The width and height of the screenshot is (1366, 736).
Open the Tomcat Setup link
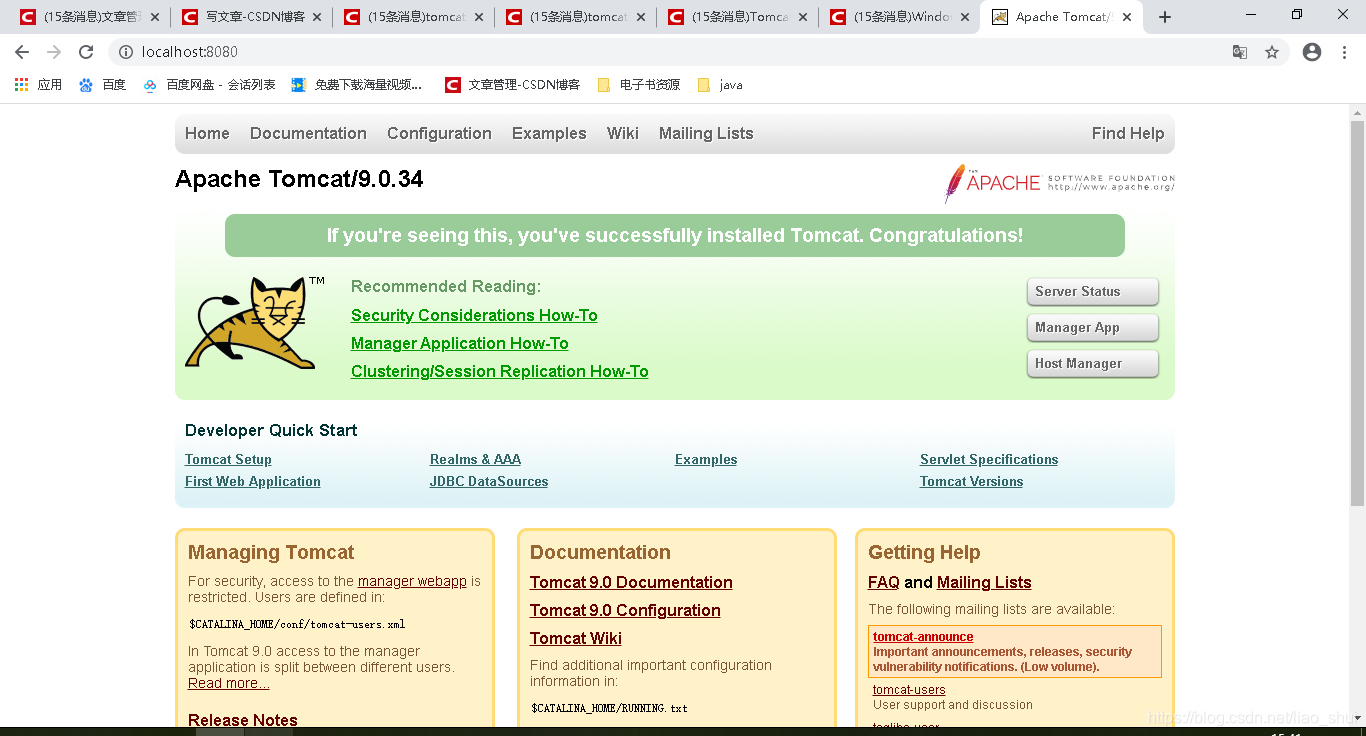tap(228, 460)
